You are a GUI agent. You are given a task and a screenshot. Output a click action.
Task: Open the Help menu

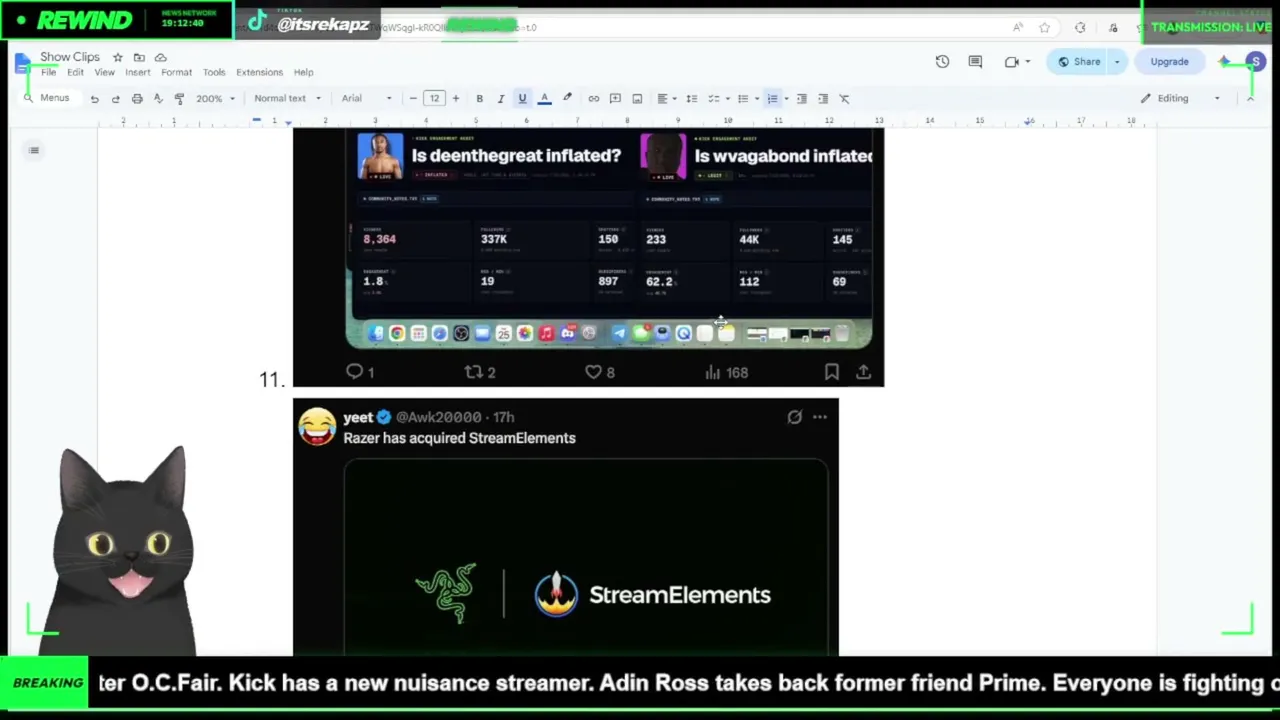point(303,73)
